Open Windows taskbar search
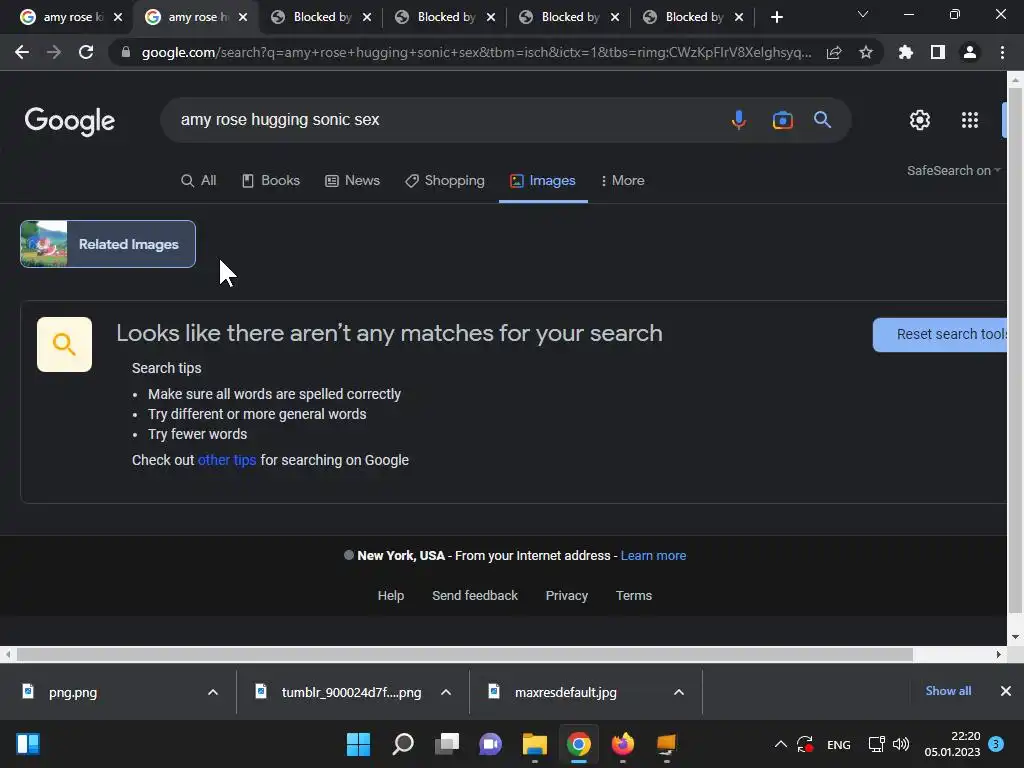Image resolution: width=1024 pixels, height=768 pixels. click(403, 744)
